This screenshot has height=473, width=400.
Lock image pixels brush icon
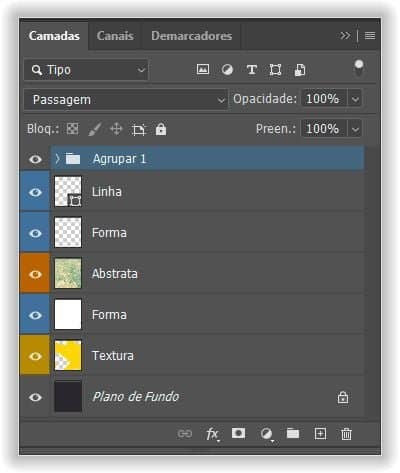[95, 129]
